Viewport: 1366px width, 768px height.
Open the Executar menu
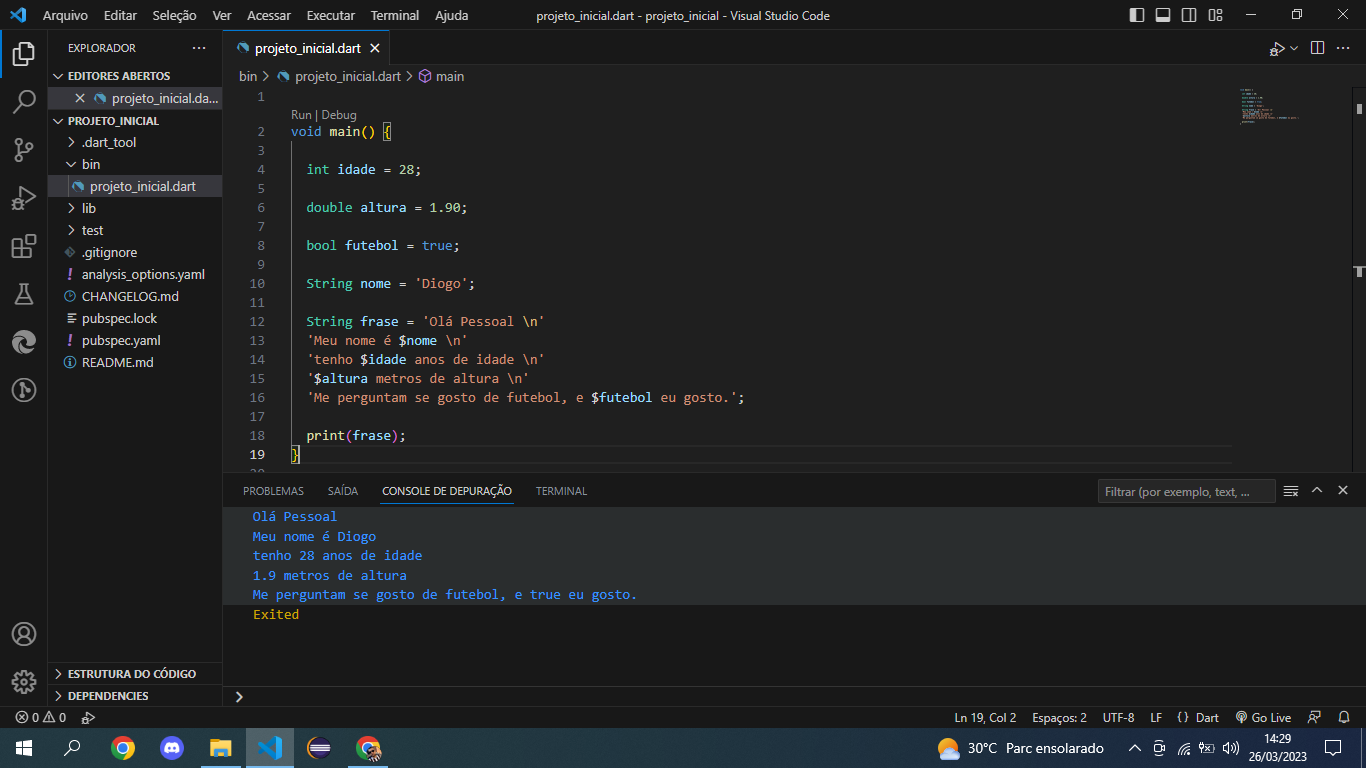coord(331,15)
